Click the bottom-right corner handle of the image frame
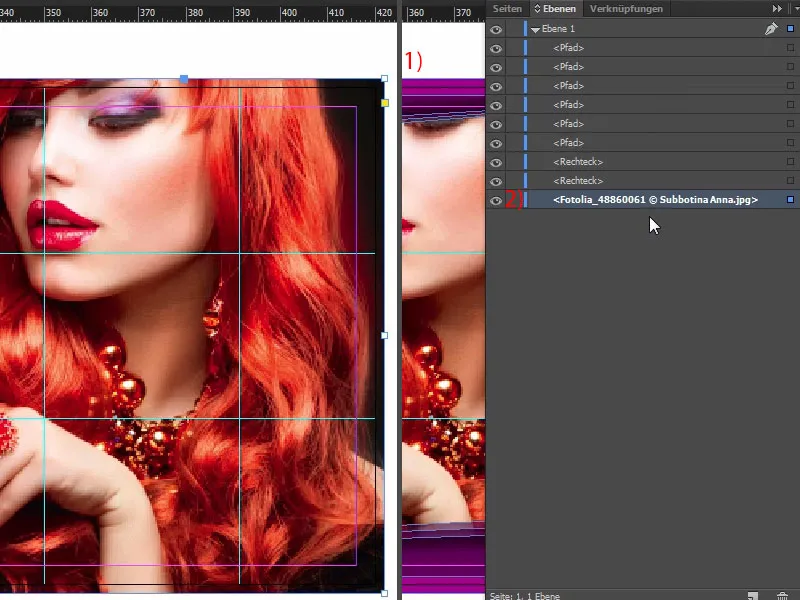This screenshot has height=600, width=800. pyautogui.click(x=384, y=593)
